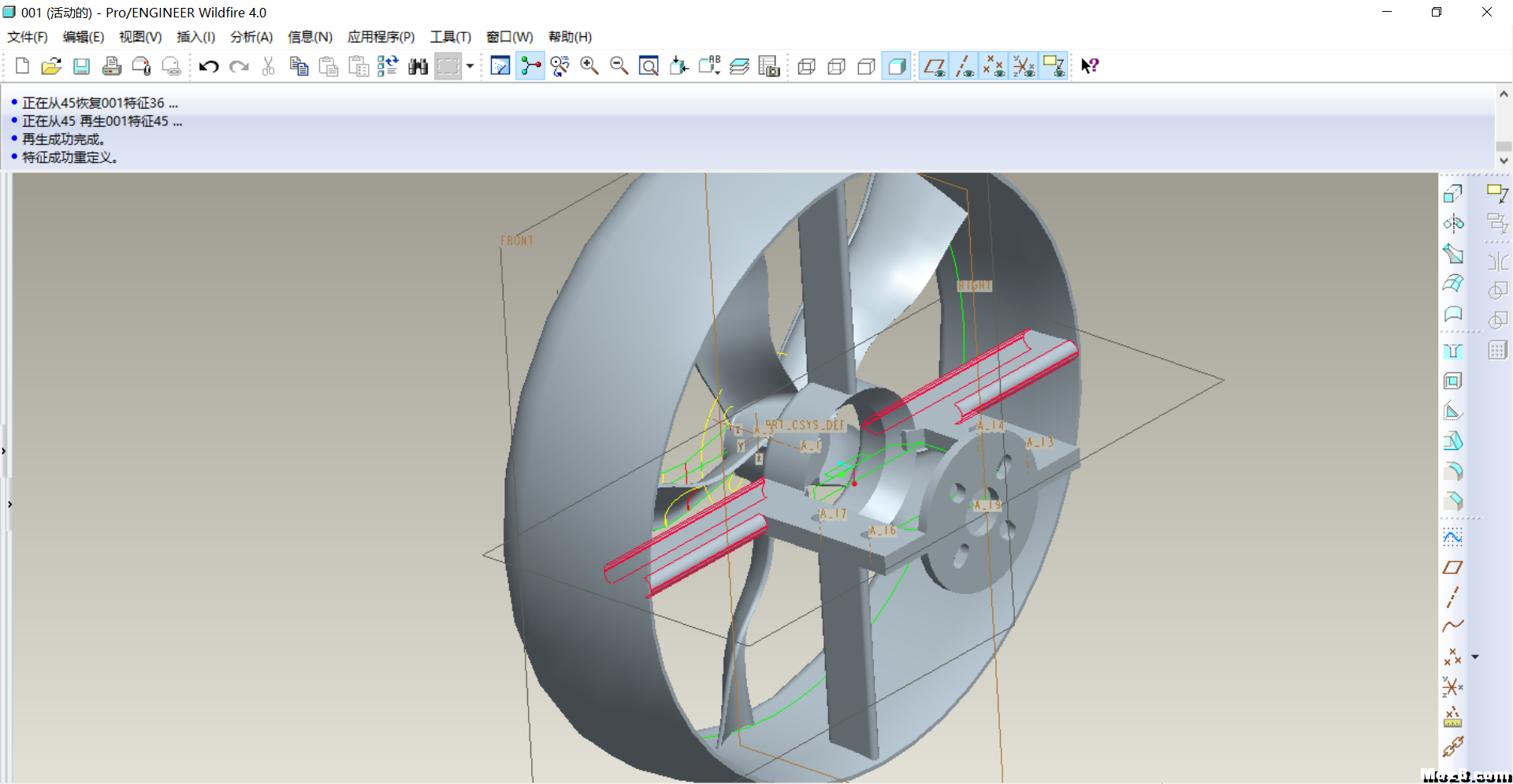Toggle datum points visibility

[x=994, y=66]
